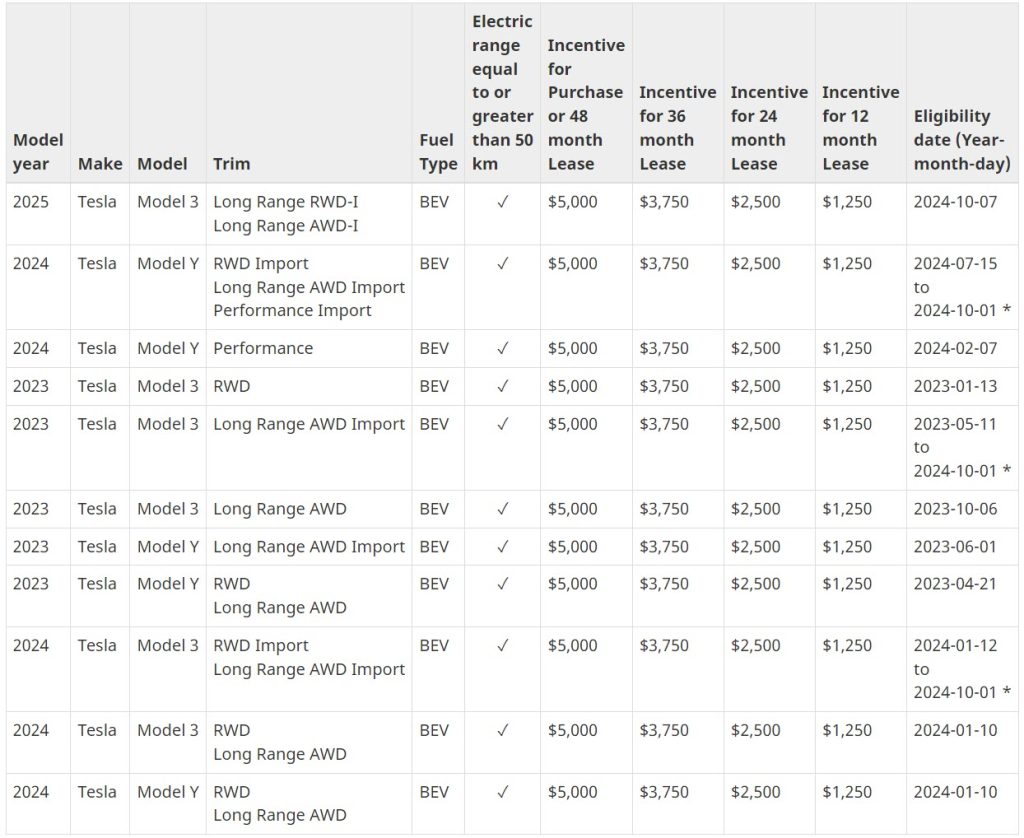
Task: Click the checkmark for eligibility date 2023-04-21
Action: point(502,584)
